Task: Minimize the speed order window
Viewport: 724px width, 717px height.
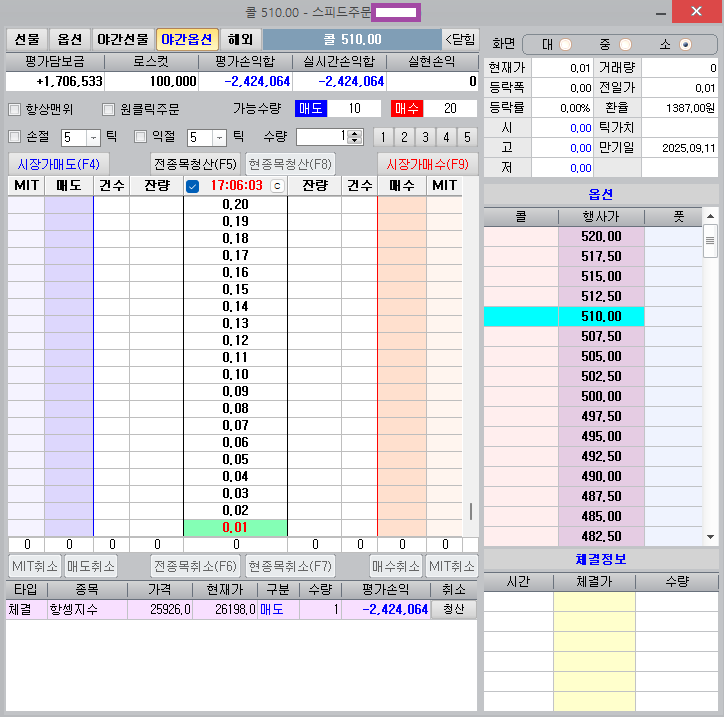Action: tap(661, 12)
